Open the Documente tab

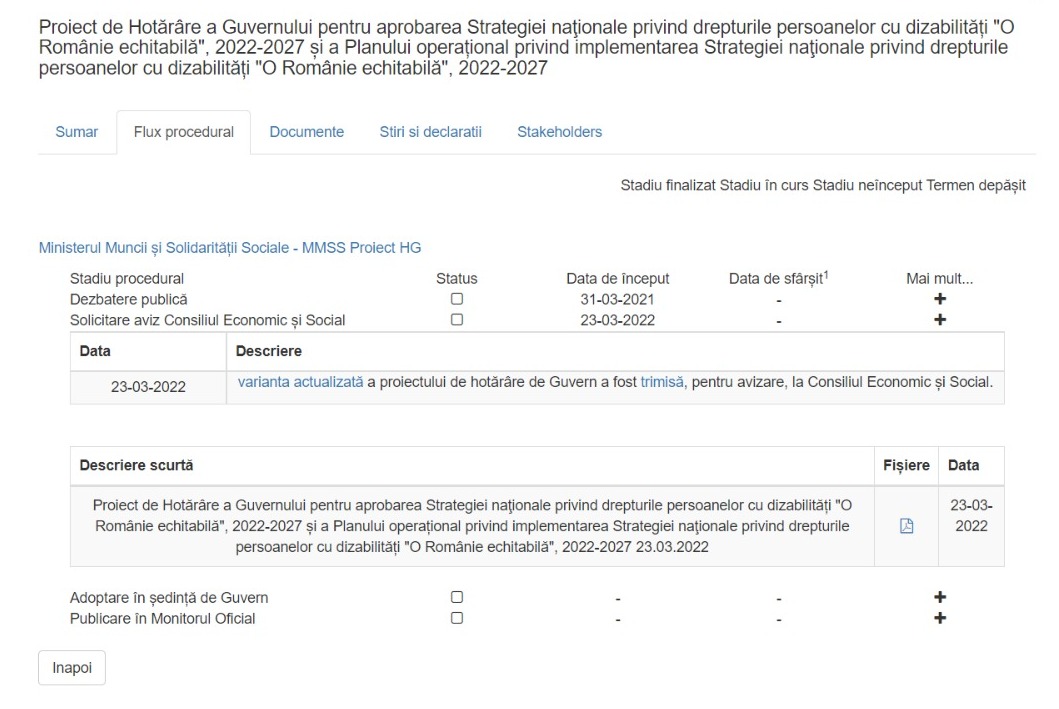pos(307,132)
